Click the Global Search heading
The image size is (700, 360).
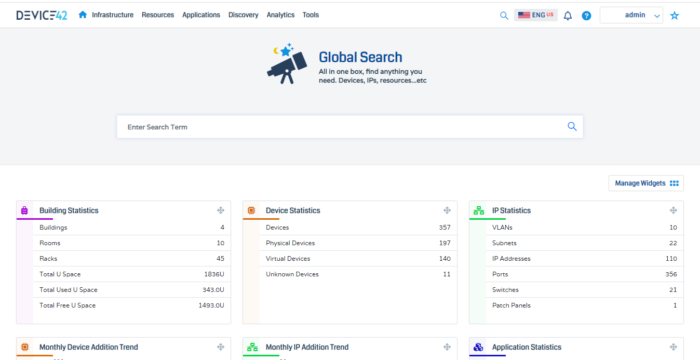[x=360, y=57]
